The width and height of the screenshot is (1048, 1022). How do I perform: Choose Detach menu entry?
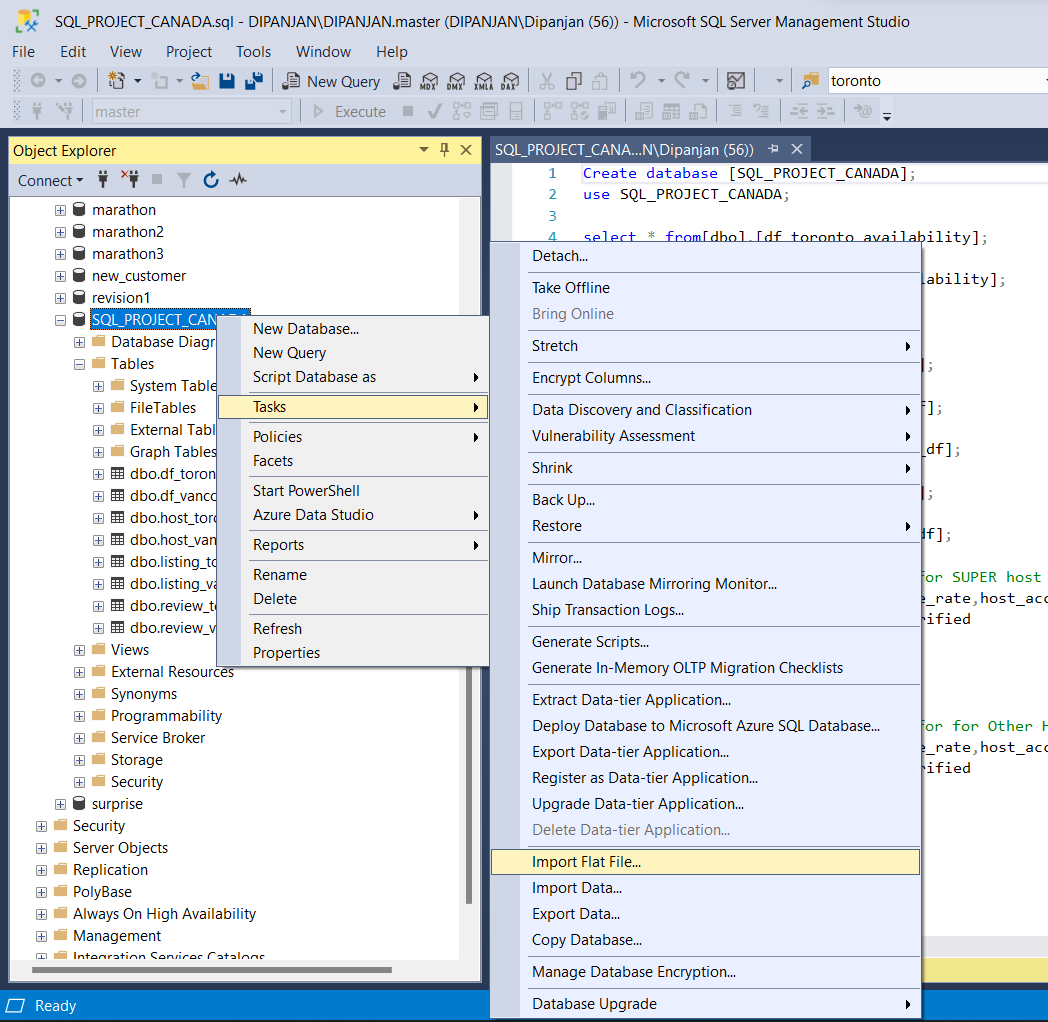pyautogui.click(x=705, y=256)
